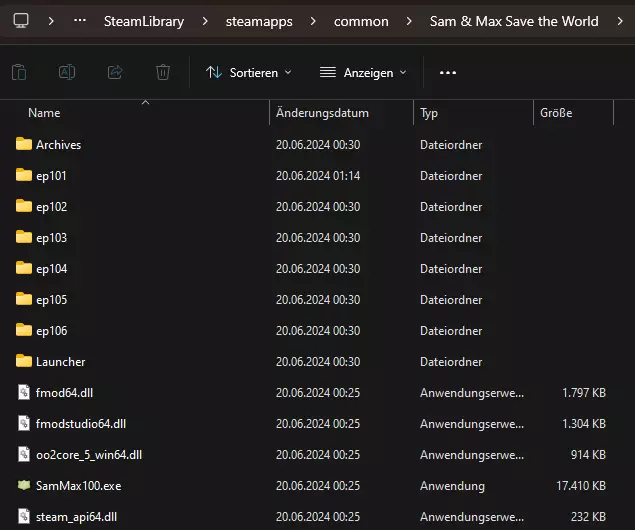Select file name steam_api64.dll
This screenshot has height=530, width=635.
(x=76, y=517)
